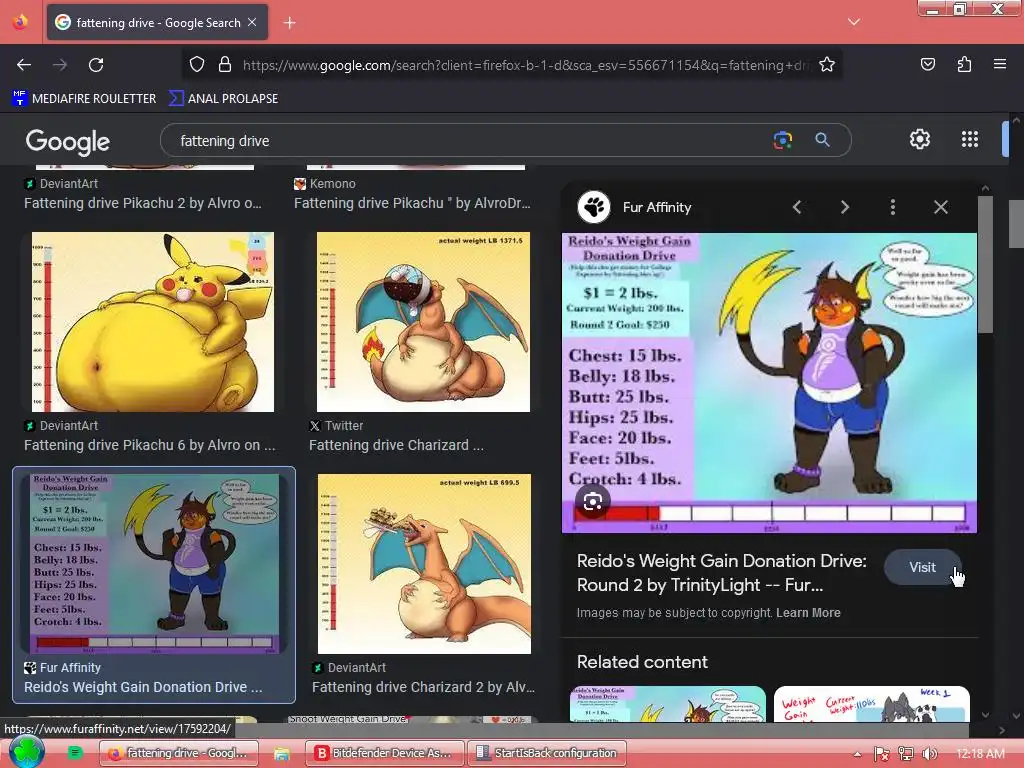Open the Firefox application hamburger menu

(1000, 64)
